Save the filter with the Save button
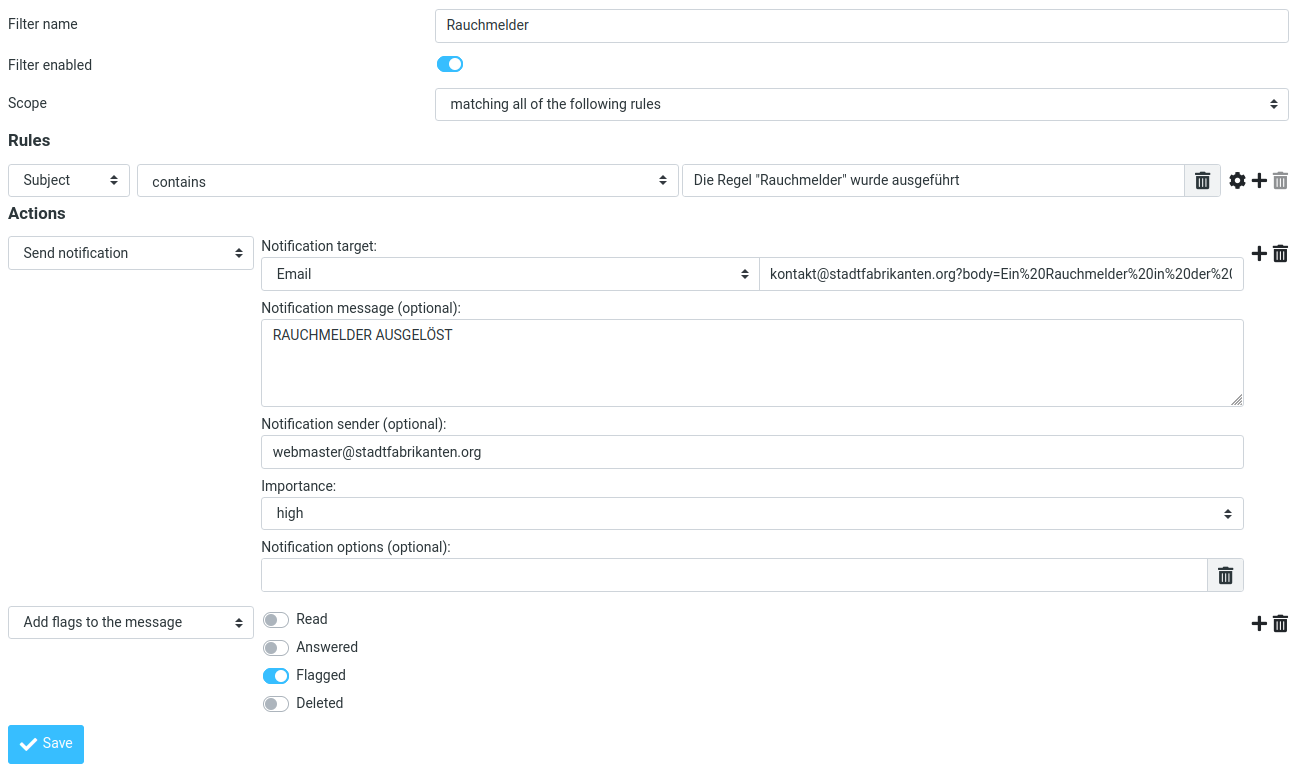 coord(46,744)
